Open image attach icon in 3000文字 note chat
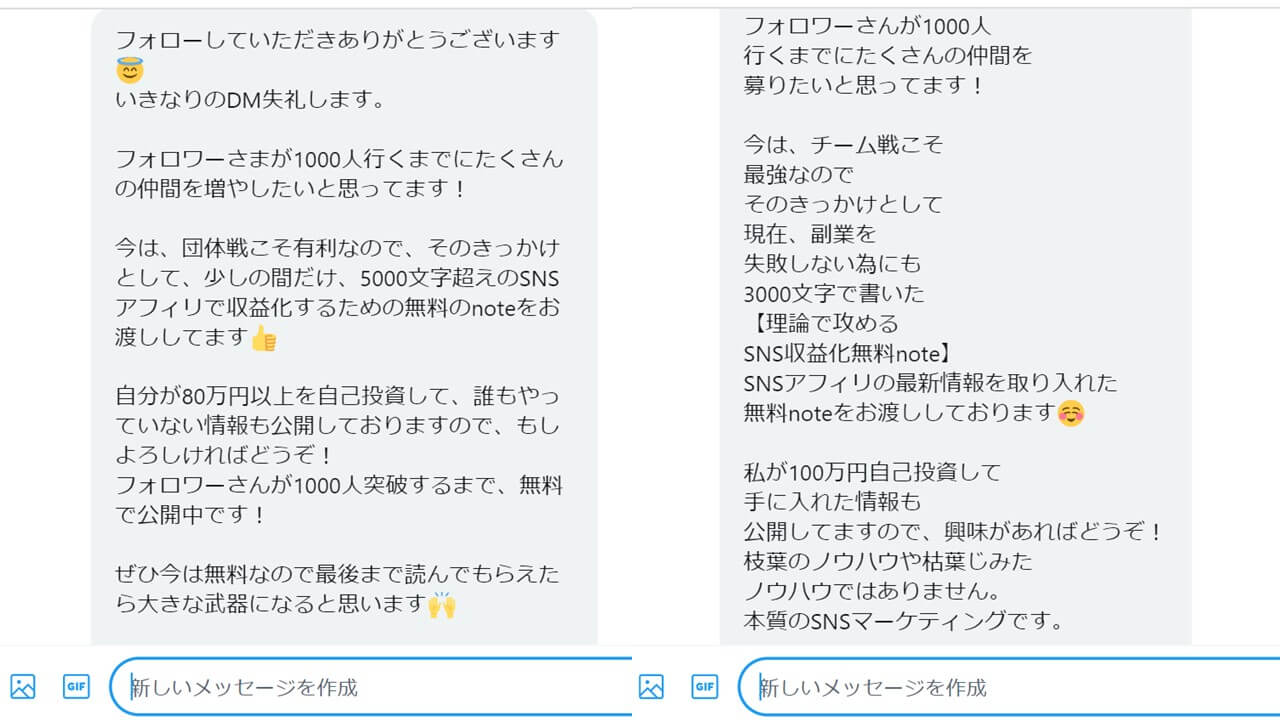Viewport: 1280px width, 720px height. click(651, 686)
